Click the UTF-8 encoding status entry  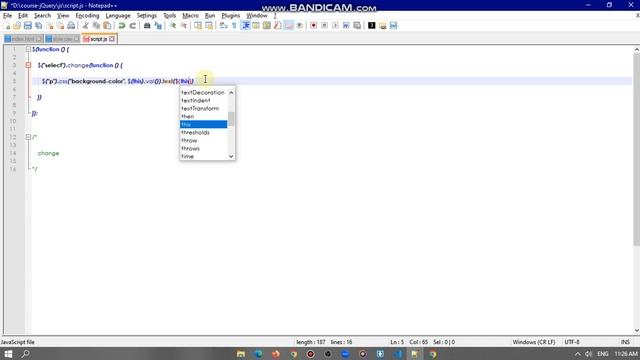coord(571,342)
